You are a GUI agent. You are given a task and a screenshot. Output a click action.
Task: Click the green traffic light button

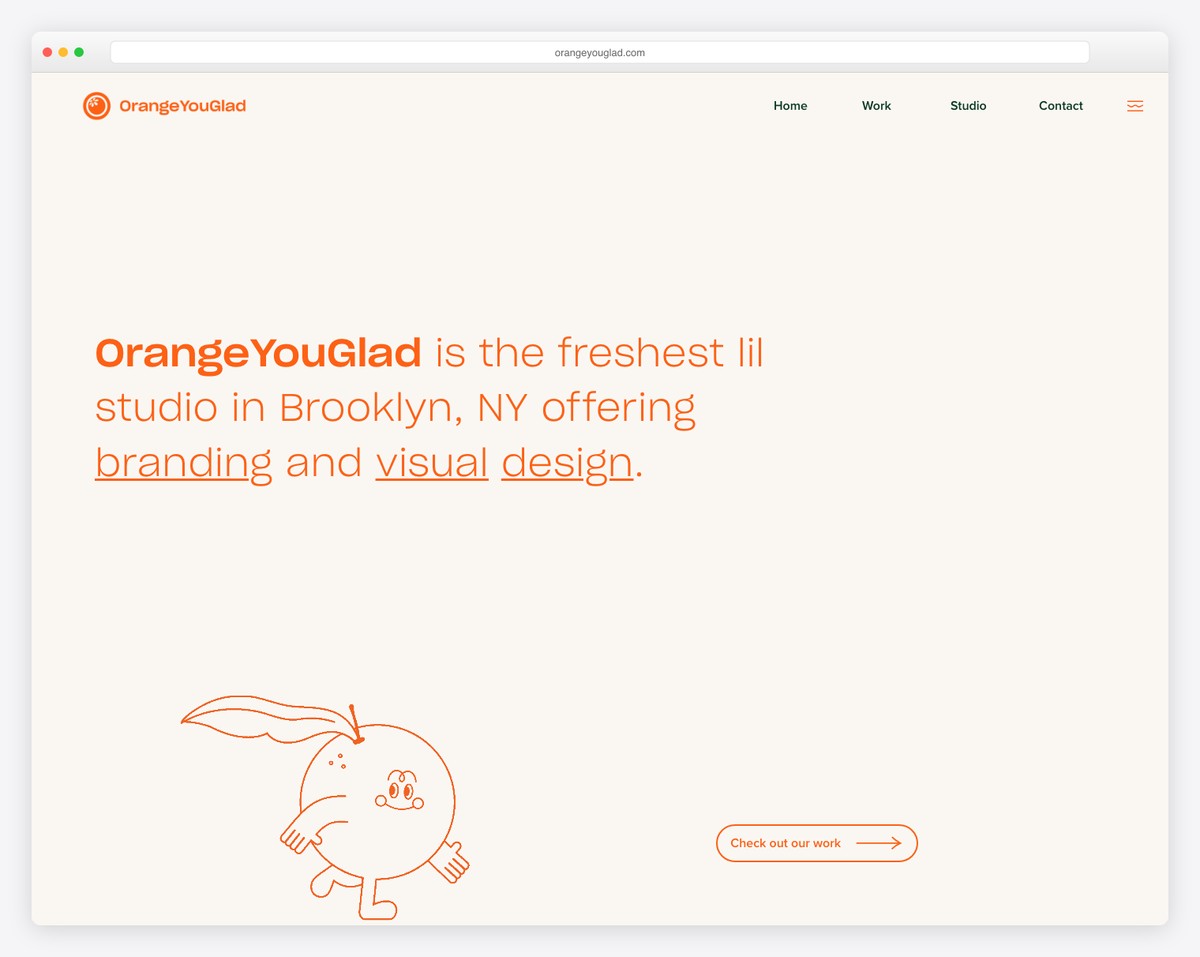pyautogui.click(x=79, y=51)
